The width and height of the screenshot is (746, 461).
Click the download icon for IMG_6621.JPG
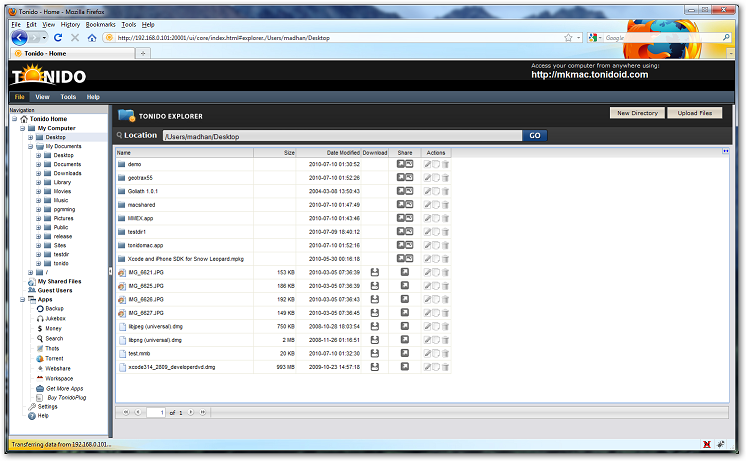[x=375, y=272]
